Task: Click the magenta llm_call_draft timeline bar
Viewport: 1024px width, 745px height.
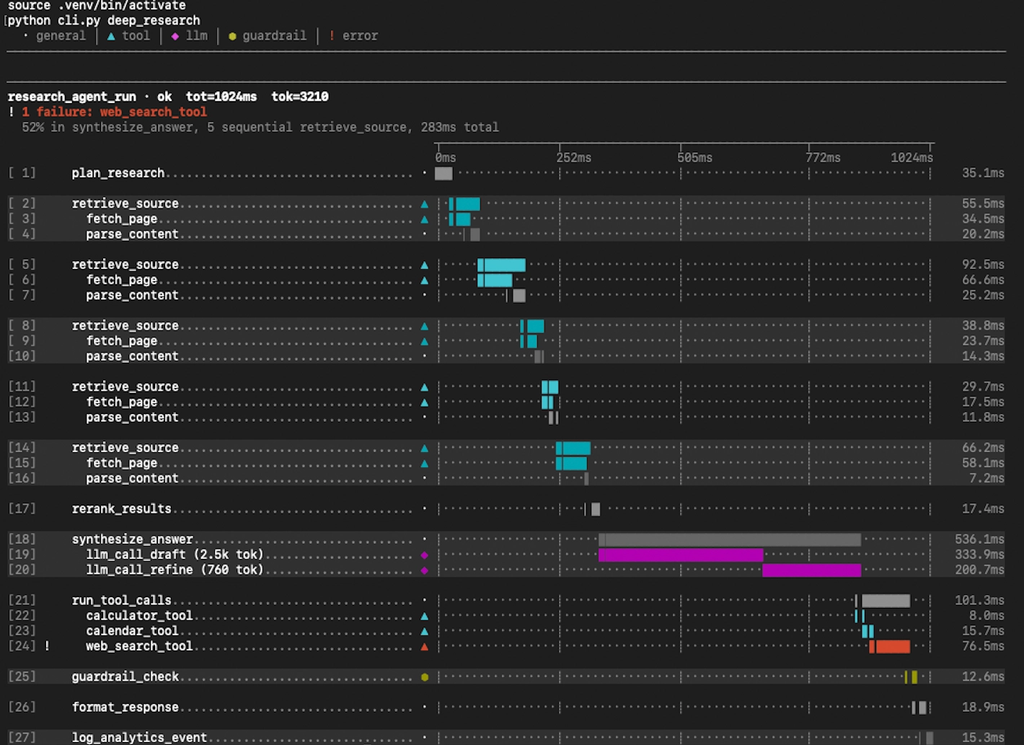Action: click(680, 555)
